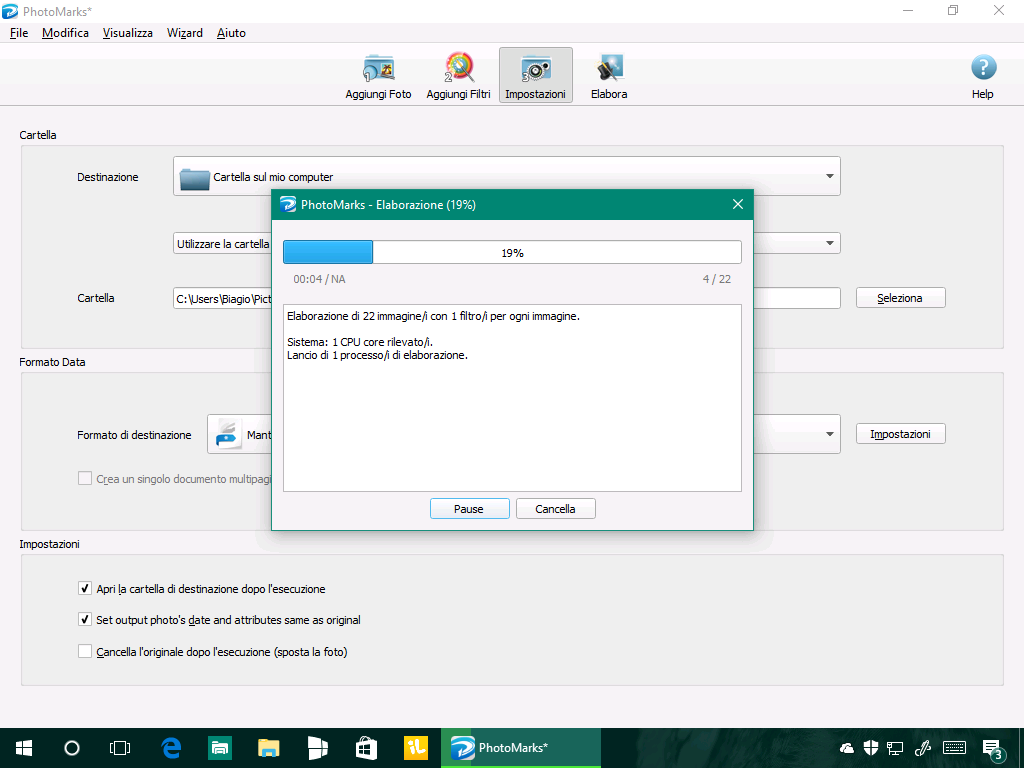Screen dimensions: 1024x768
Task: Select the Impostazioni toolbar step
Action: (536, 75)
